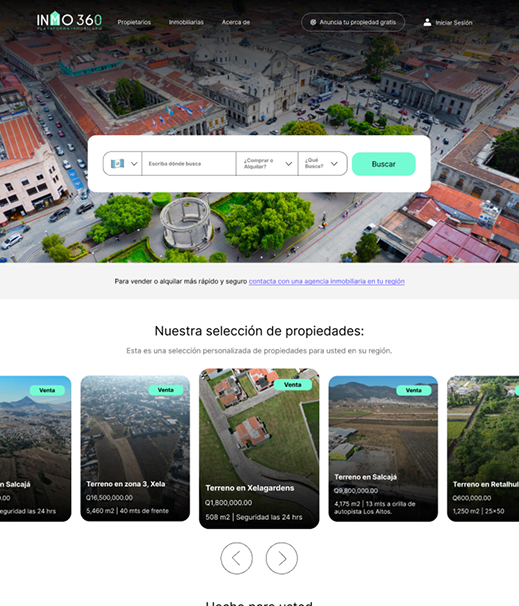Click the Q1,800,000.00 price text
The width and height of the screenshot is (519, 606).
tap(228, 503)
